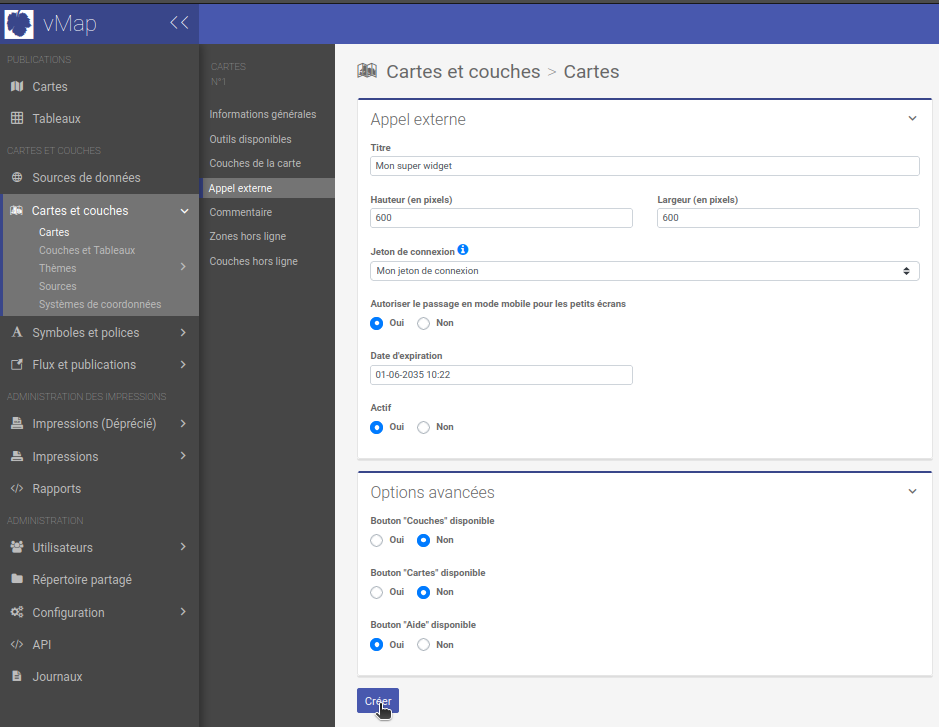Collapse the Options avancées panel
Viewport: 939px width, 727px height.
912,492
